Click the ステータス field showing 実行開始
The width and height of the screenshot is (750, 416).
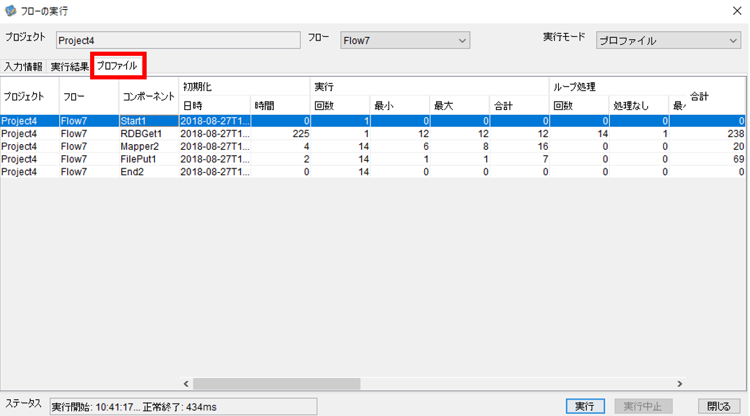coord(183,407)
